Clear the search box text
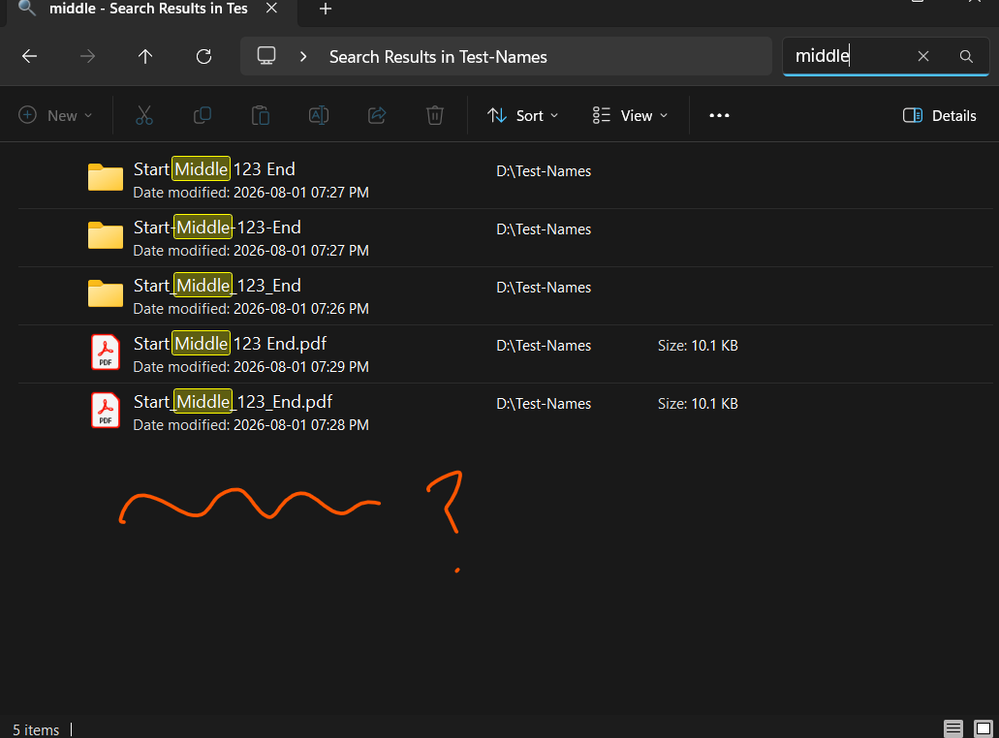Screen dimensions: 999x738 [x=923, y=56]
